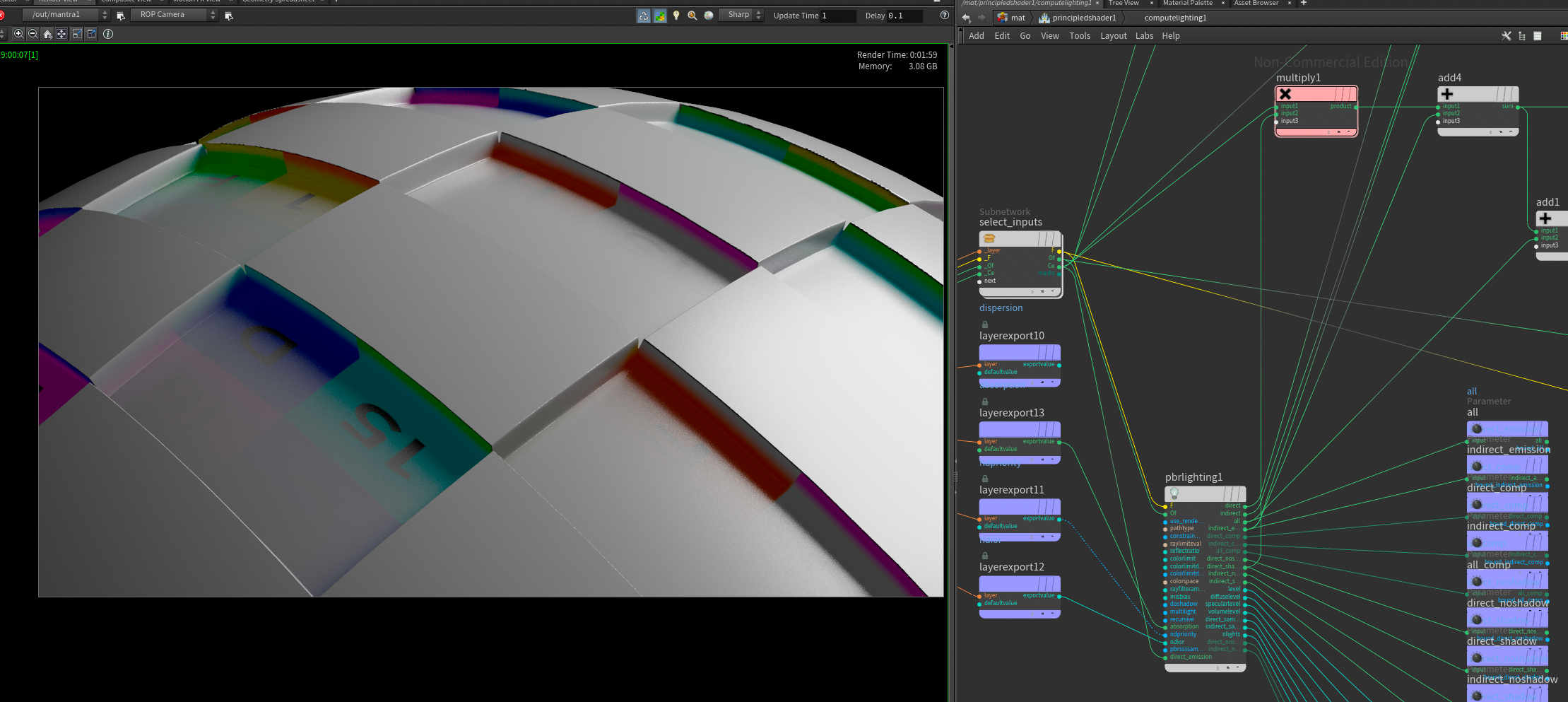This screenshot has height=702, width=1568.
Task: Open new pane tab with plus icon
Action: [1304, 3]
